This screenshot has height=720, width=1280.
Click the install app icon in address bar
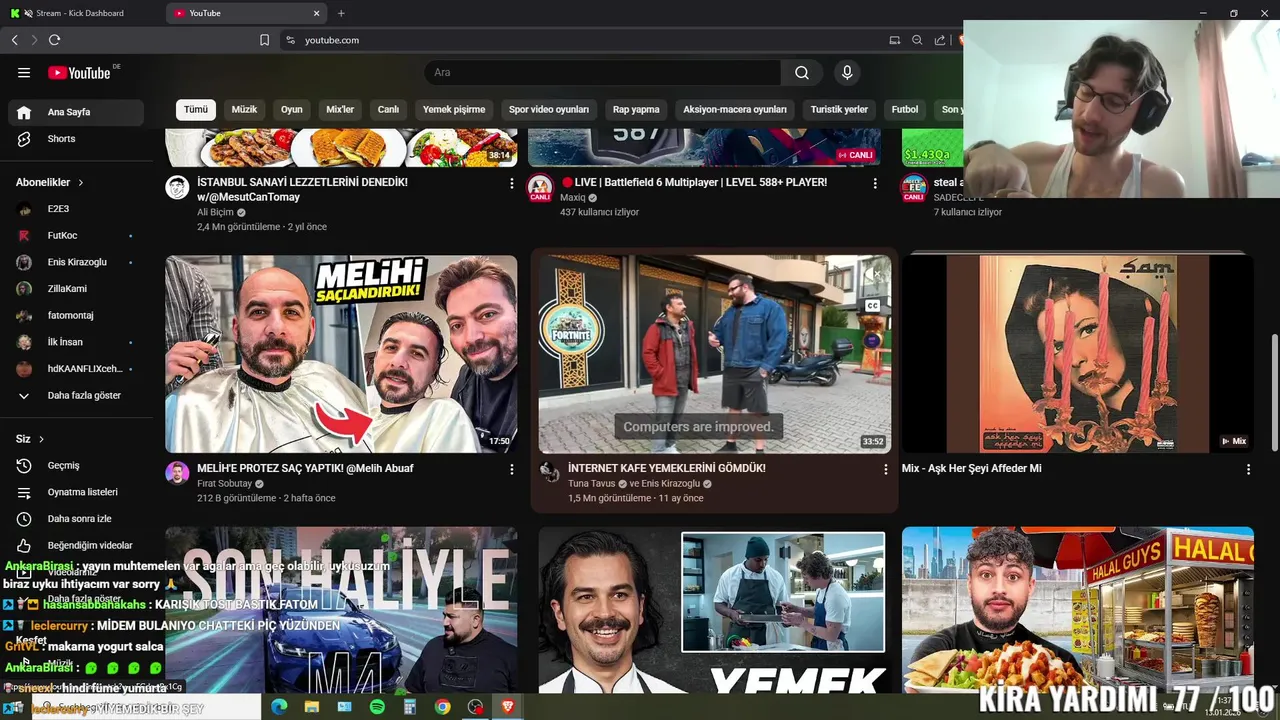pos(894,40)
